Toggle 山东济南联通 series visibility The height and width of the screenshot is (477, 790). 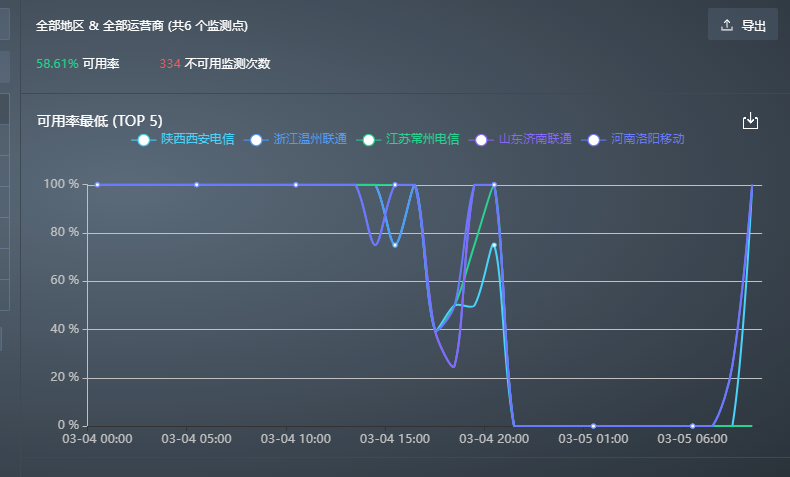coord(523,139)
